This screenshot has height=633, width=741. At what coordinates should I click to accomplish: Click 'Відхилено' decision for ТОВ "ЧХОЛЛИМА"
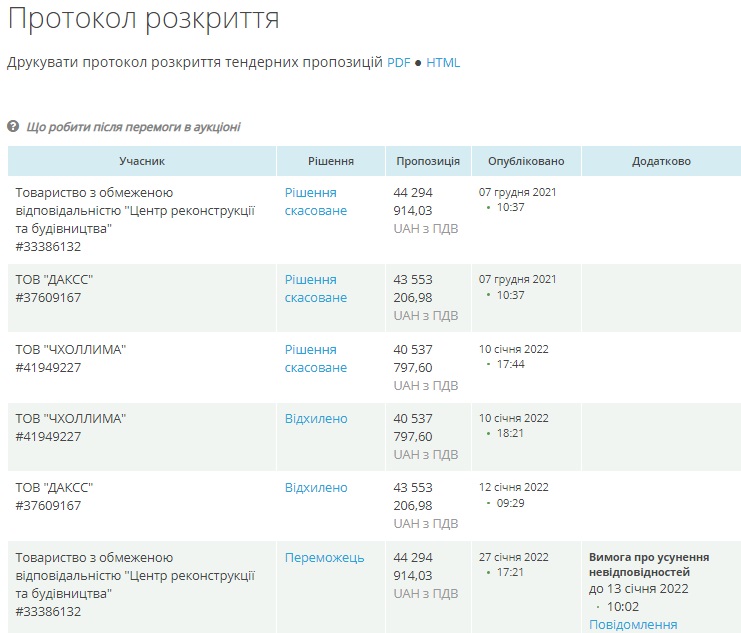316,418
